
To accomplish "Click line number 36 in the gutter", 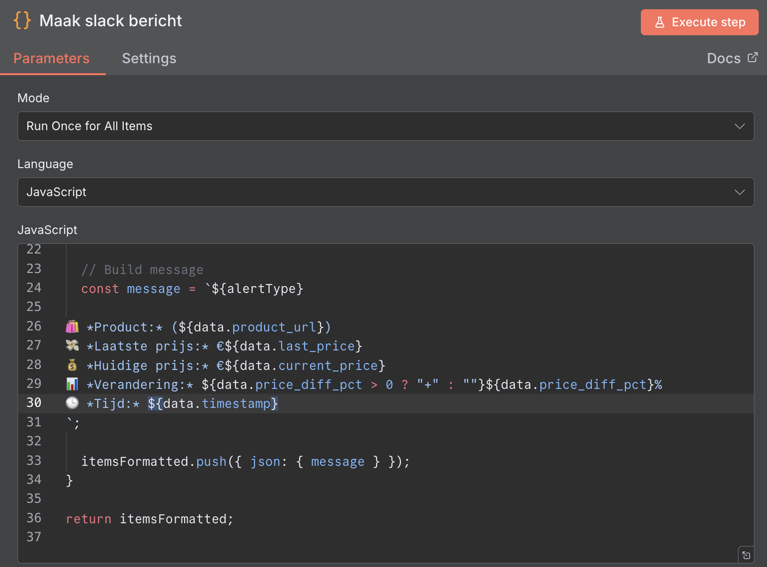I will tap(34, 518).
